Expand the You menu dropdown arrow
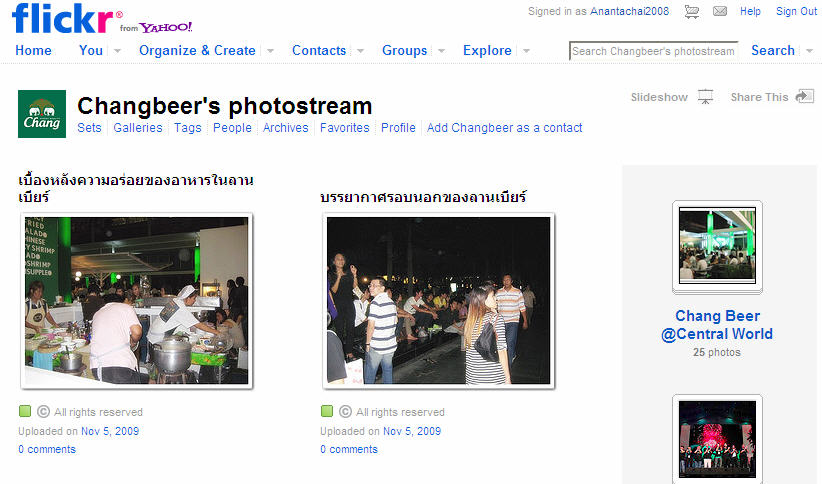The height and width of the screenshot is (484, 822). click(118, 51)
